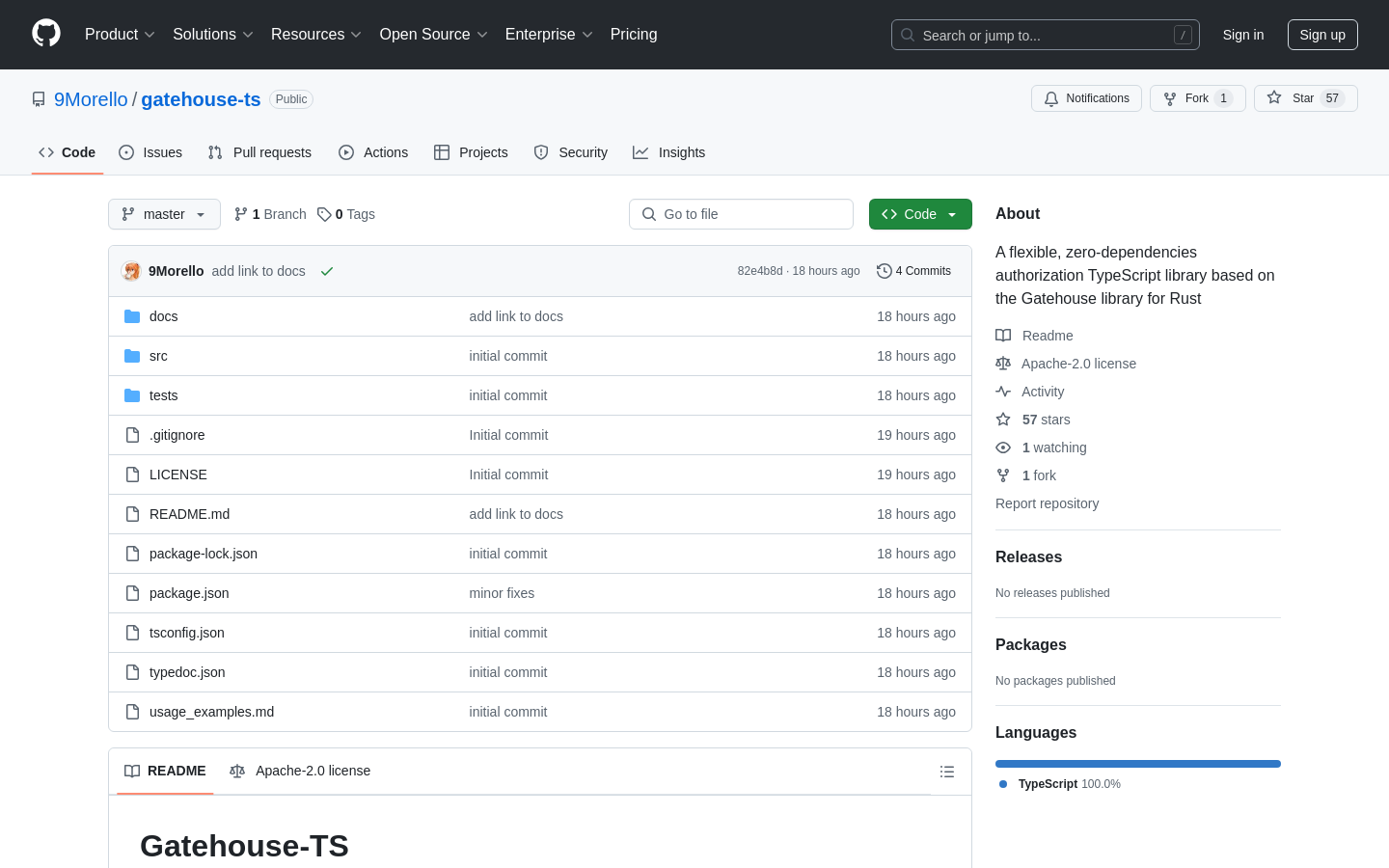This screenshot has height=868, width=1389.
Task: Click the Go to file search box
Action: point(741,214)
